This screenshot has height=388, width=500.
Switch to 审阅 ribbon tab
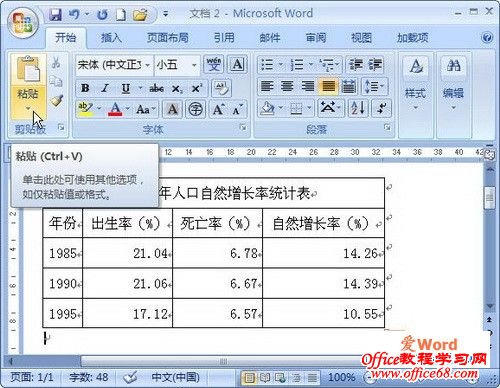pos(316,38)
